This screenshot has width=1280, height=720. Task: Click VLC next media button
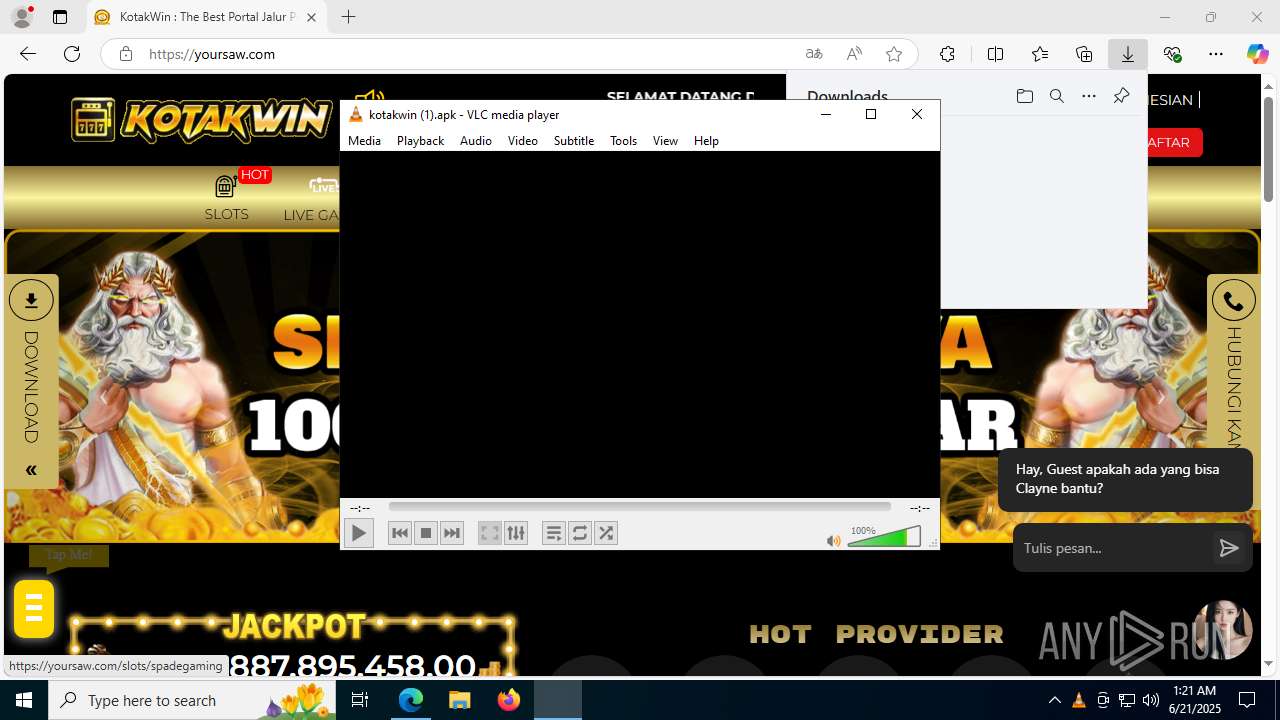(x=452, y=533)
